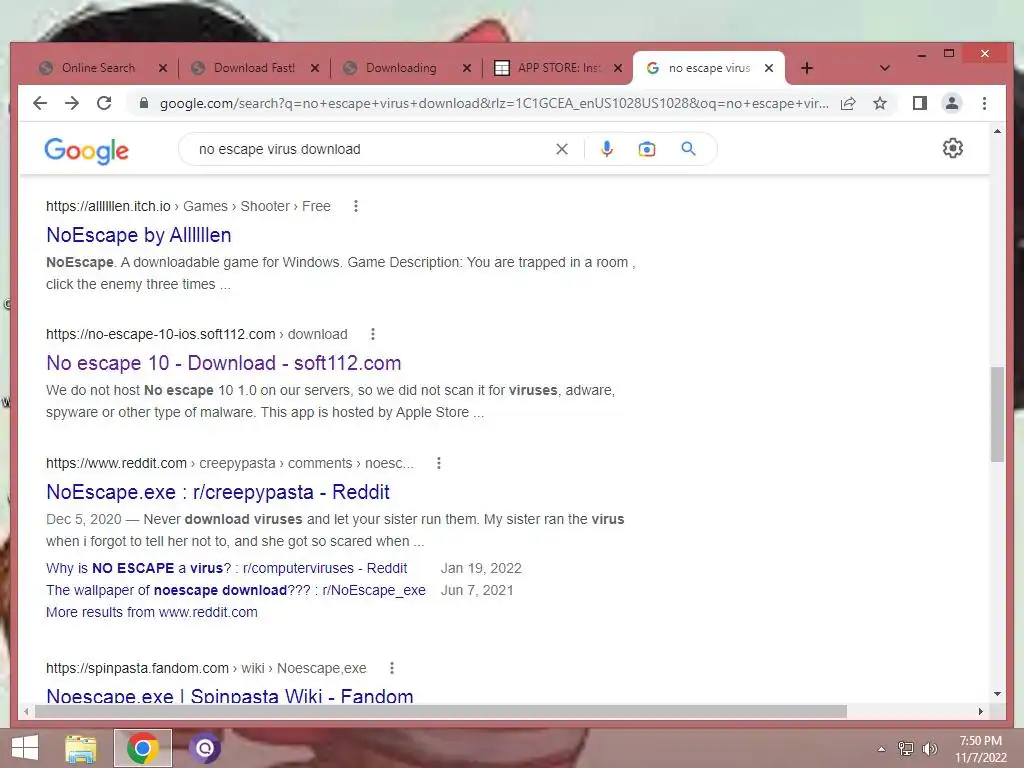Go back to the previous page
Screen dimensions: 1024x768
coord(40,103)
